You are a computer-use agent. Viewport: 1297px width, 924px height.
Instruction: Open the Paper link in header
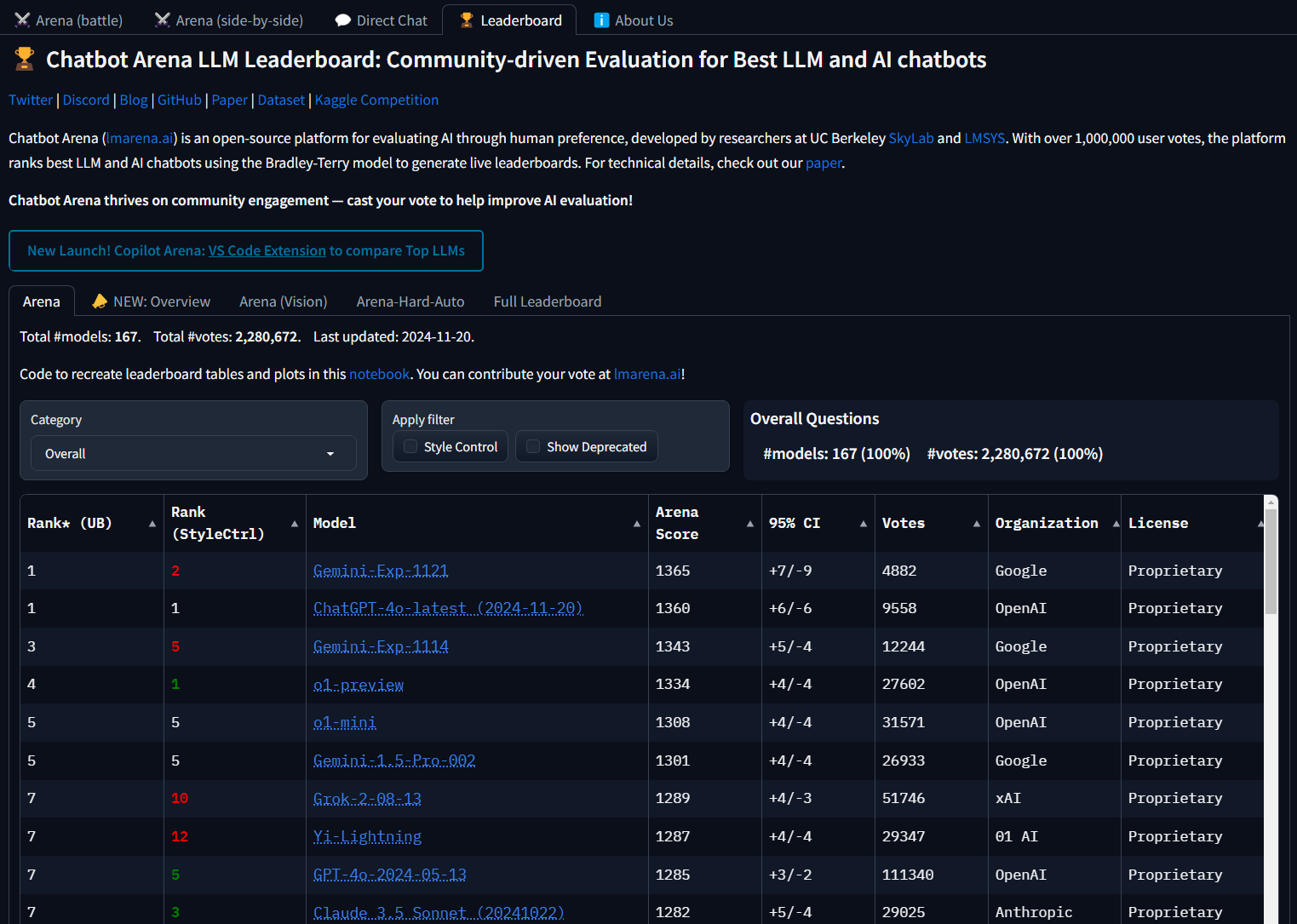(x=230, y=100)
